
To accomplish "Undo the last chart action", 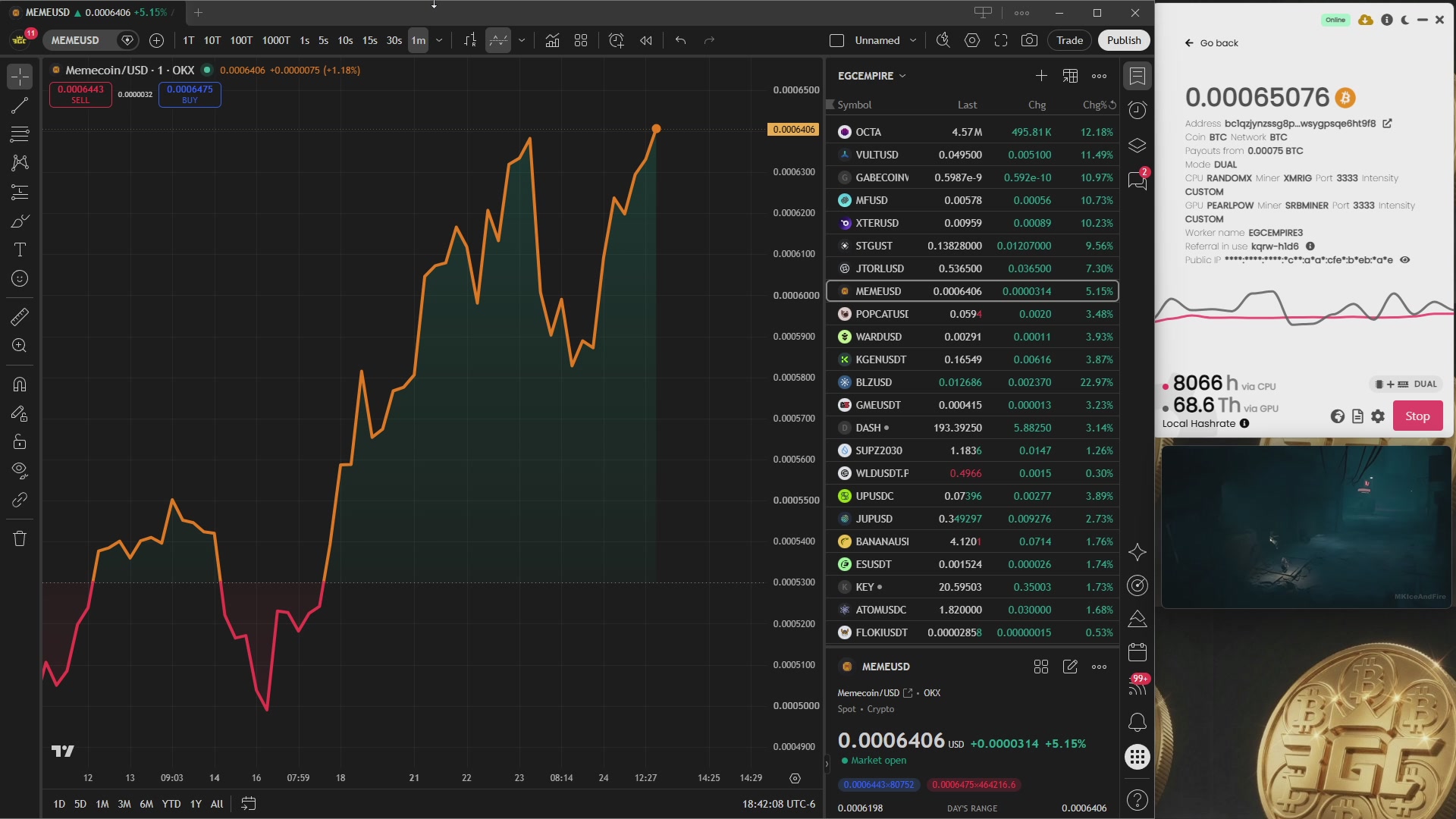I will point(680,40).
